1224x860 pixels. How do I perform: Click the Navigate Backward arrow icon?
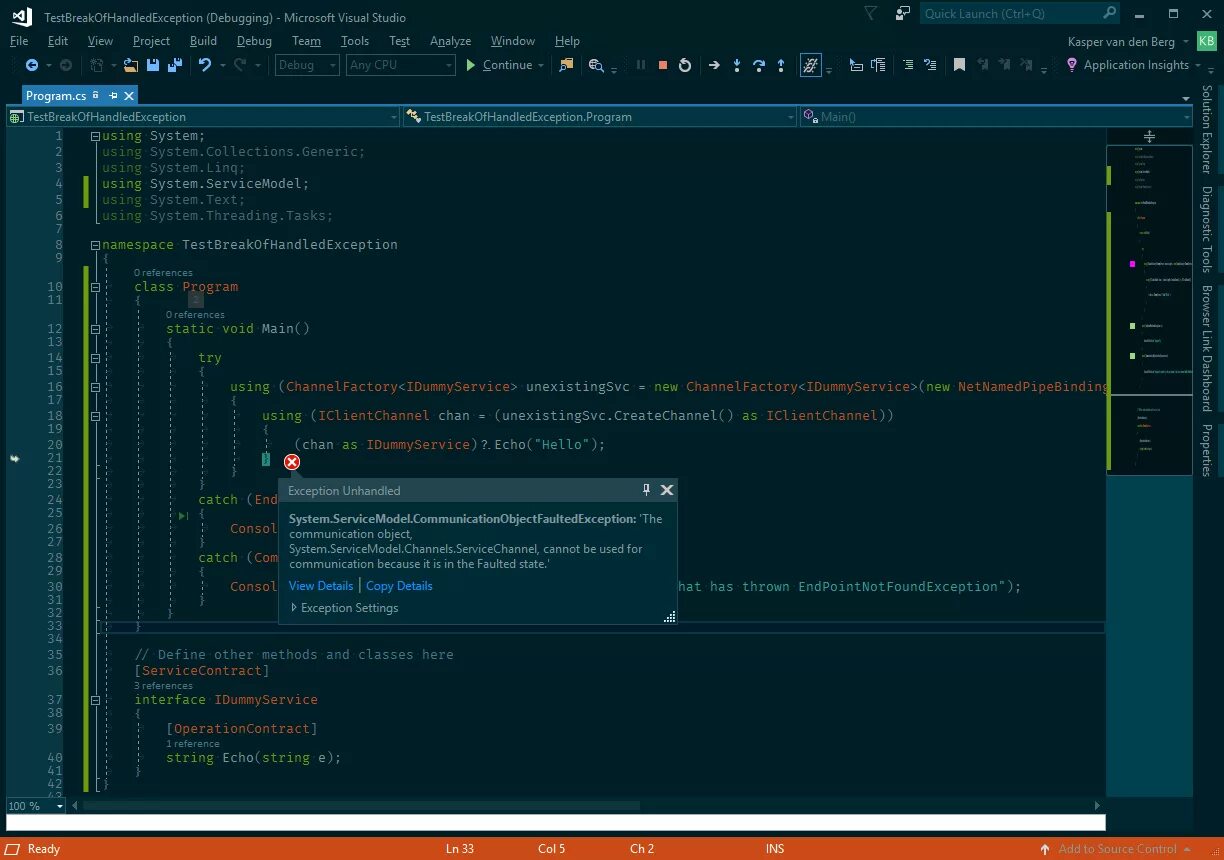tap(32, 65)
